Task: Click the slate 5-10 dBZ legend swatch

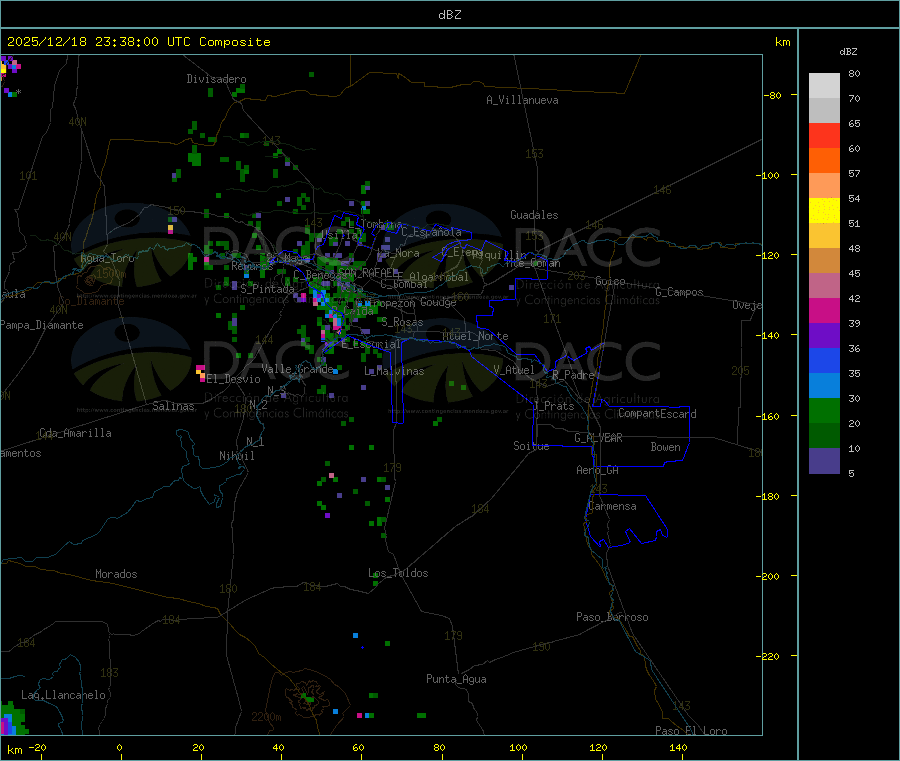Action: click(x=824, y=461)
